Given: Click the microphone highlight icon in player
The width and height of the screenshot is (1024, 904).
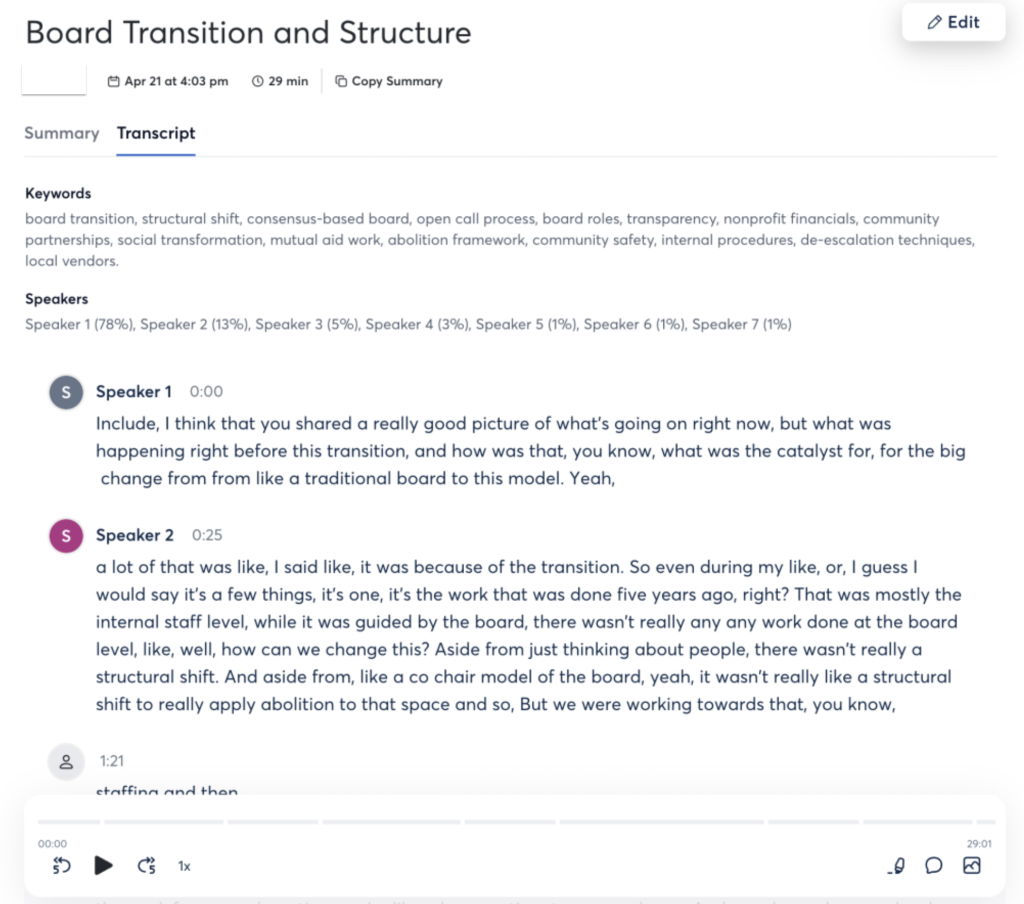Looking at the screenshot, I should (x=897, y=865).
